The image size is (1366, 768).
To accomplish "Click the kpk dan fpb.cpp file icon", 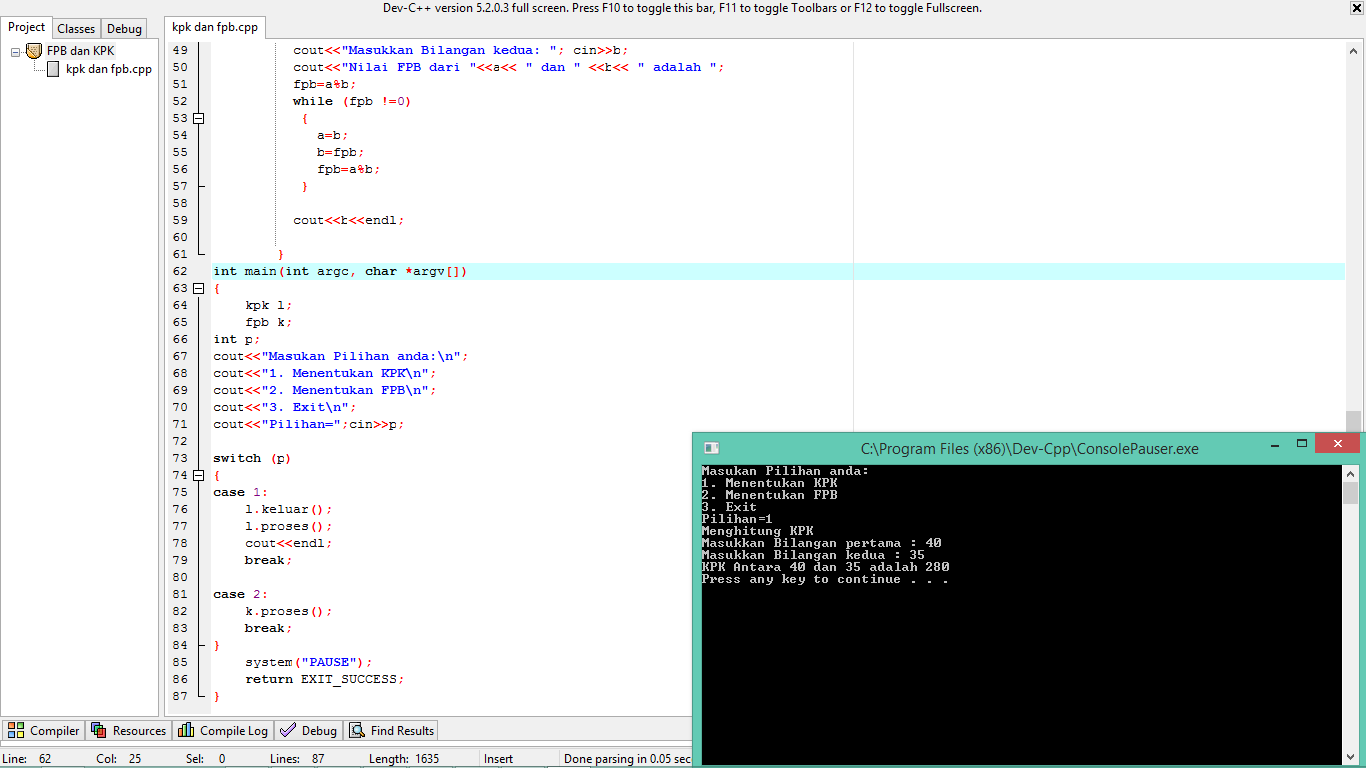I will [53, 69].
